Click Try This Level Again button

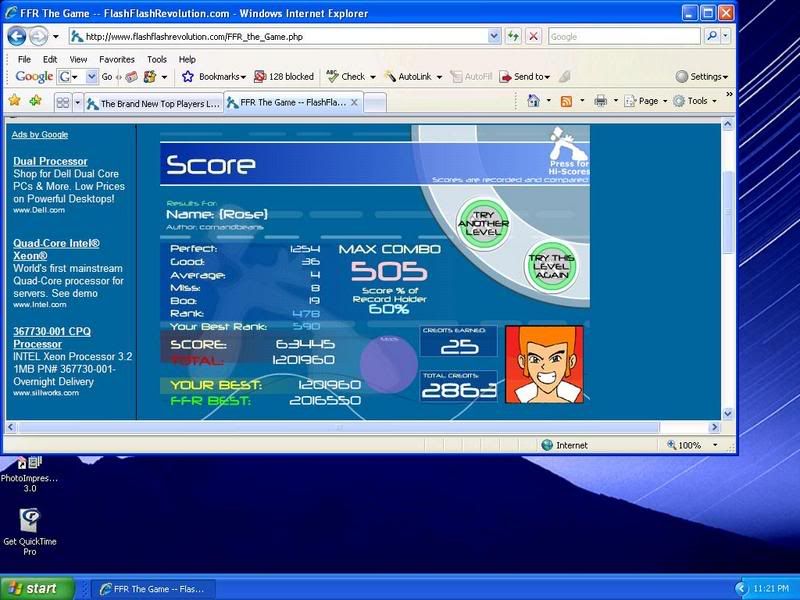[551, 266]
